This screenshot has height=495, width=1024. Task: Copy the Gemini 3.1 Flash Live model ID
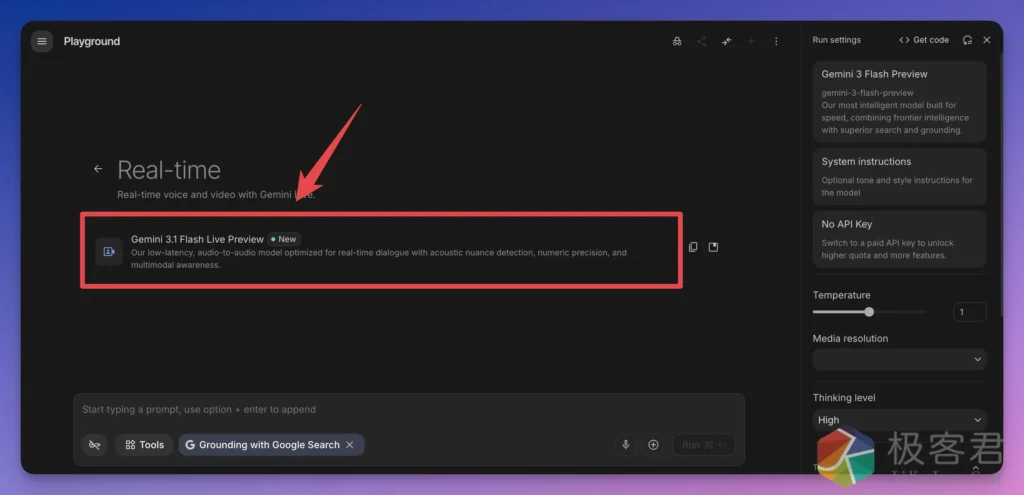click(693, 247)
